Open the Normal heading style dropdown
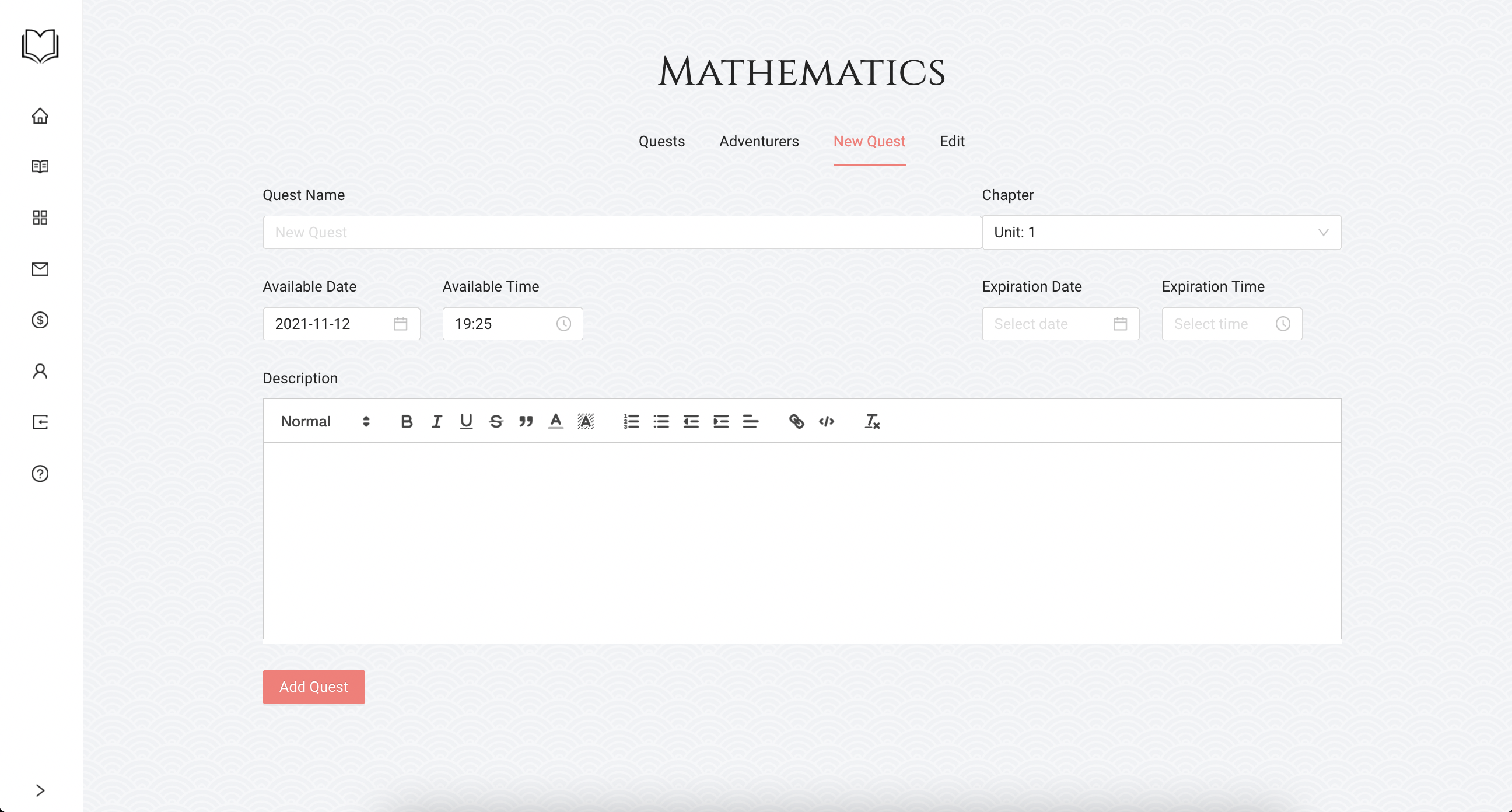This screenshot has width=1512, height=812. (x=325, y=421)
